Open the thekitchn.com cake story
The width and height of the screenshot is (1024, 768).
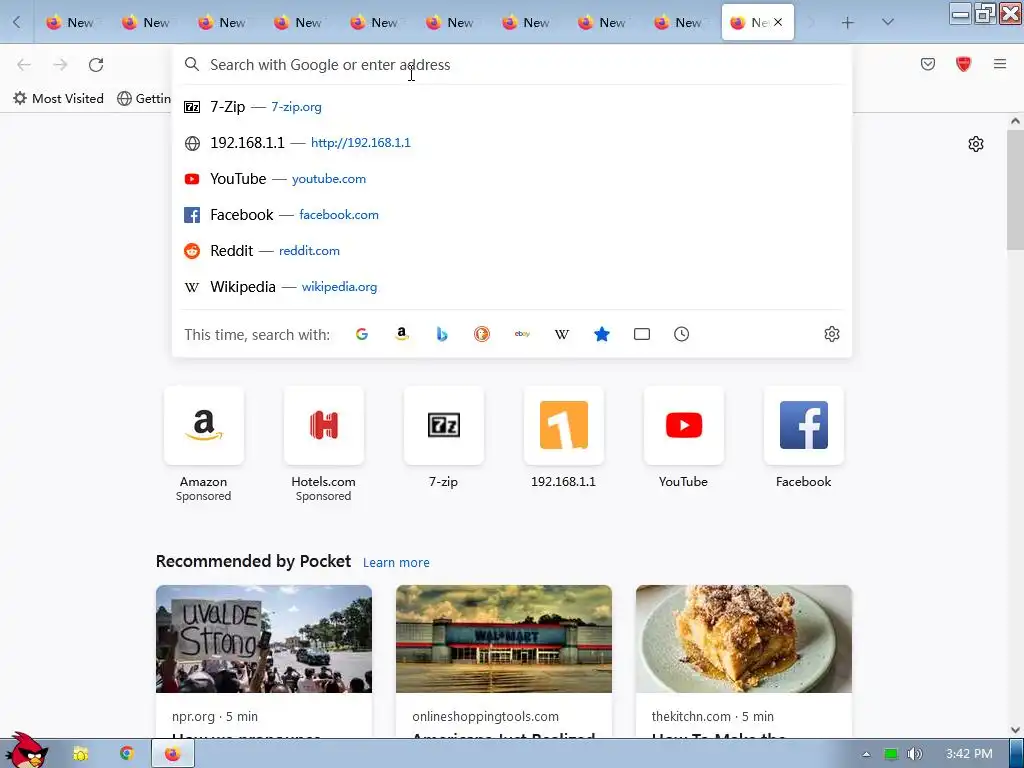click(744, 662)
